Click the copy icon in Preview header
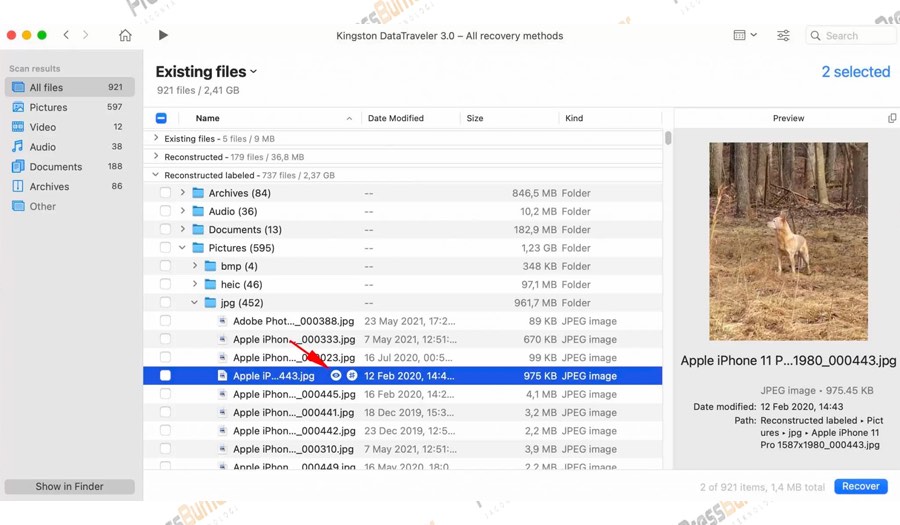 pos(892,118)
